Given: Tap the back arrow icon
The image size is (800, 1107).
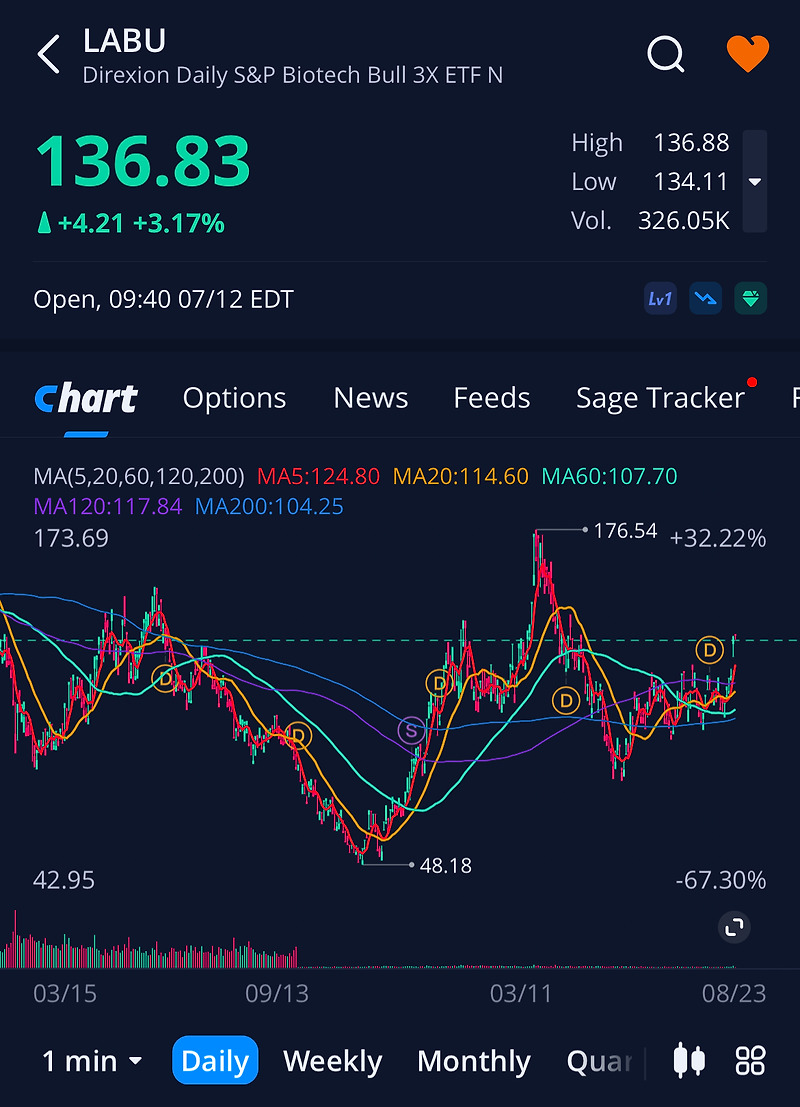Looking at the screenshot, I should 49,54.
